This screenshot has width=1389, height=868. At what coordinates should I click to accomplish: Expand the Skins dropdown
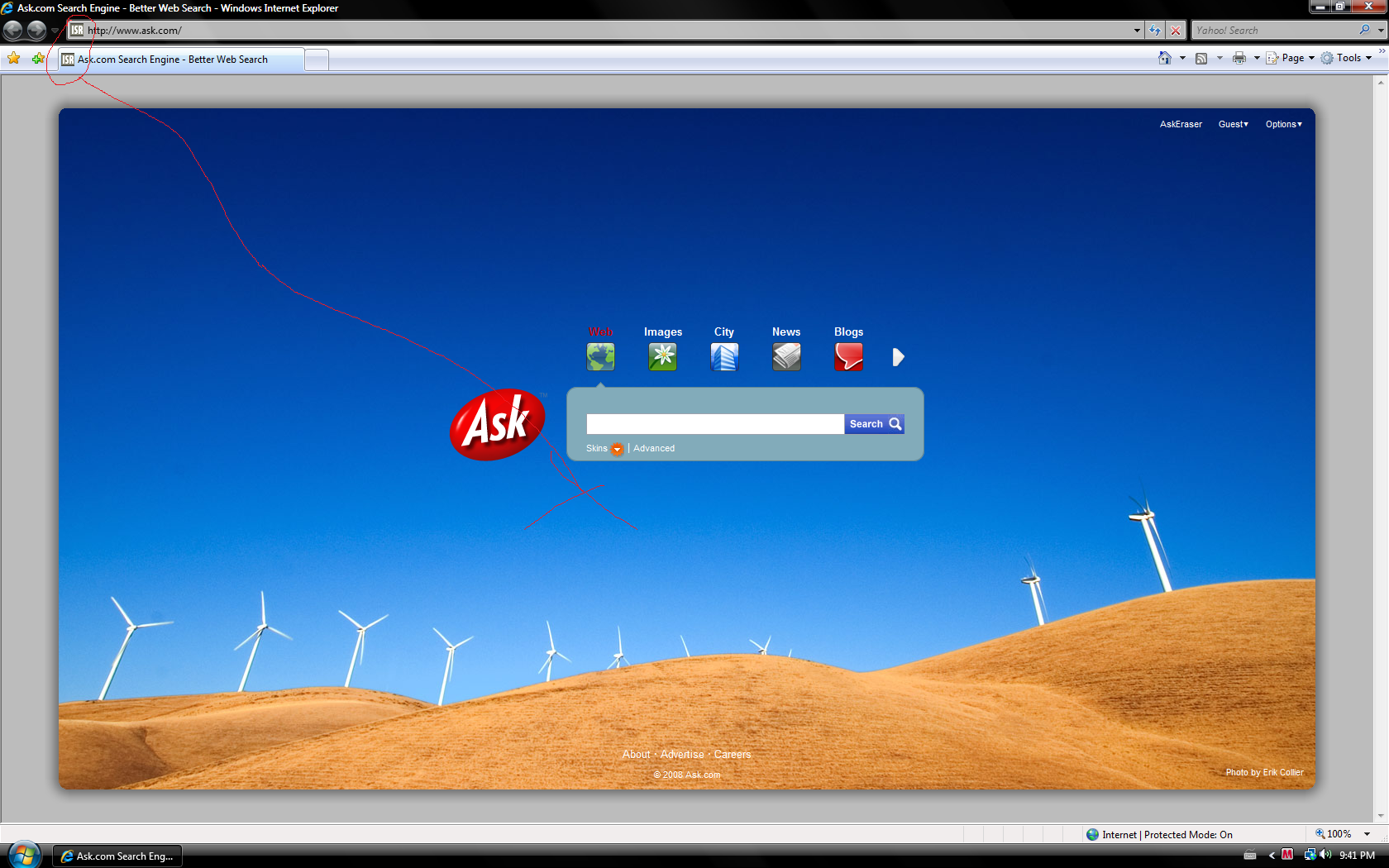[x=617, y=449]
